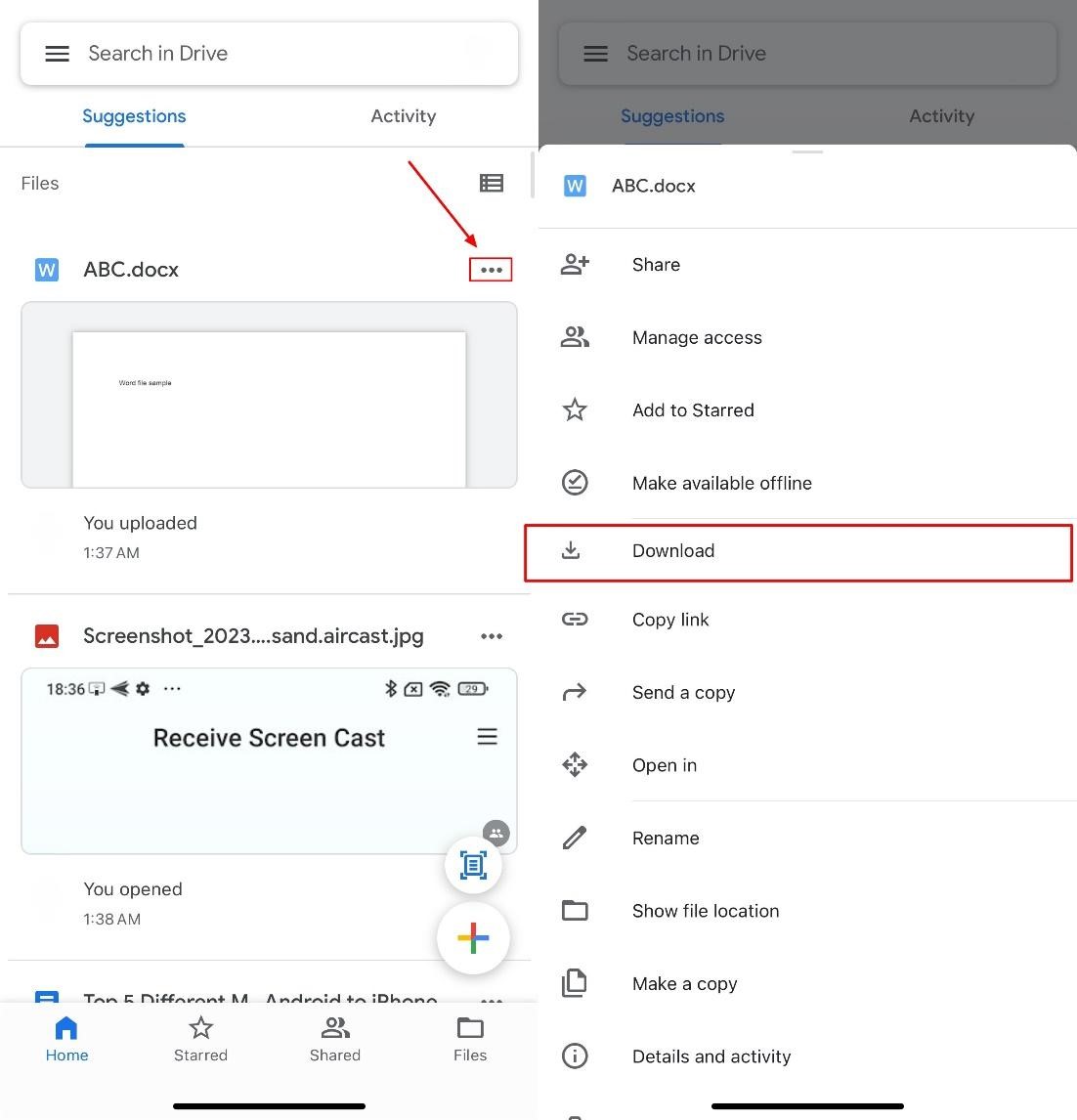Switch to the Activity tab on left screen
The width and height of the screenshot is (1077, 1120).
[x=403, y=116]
